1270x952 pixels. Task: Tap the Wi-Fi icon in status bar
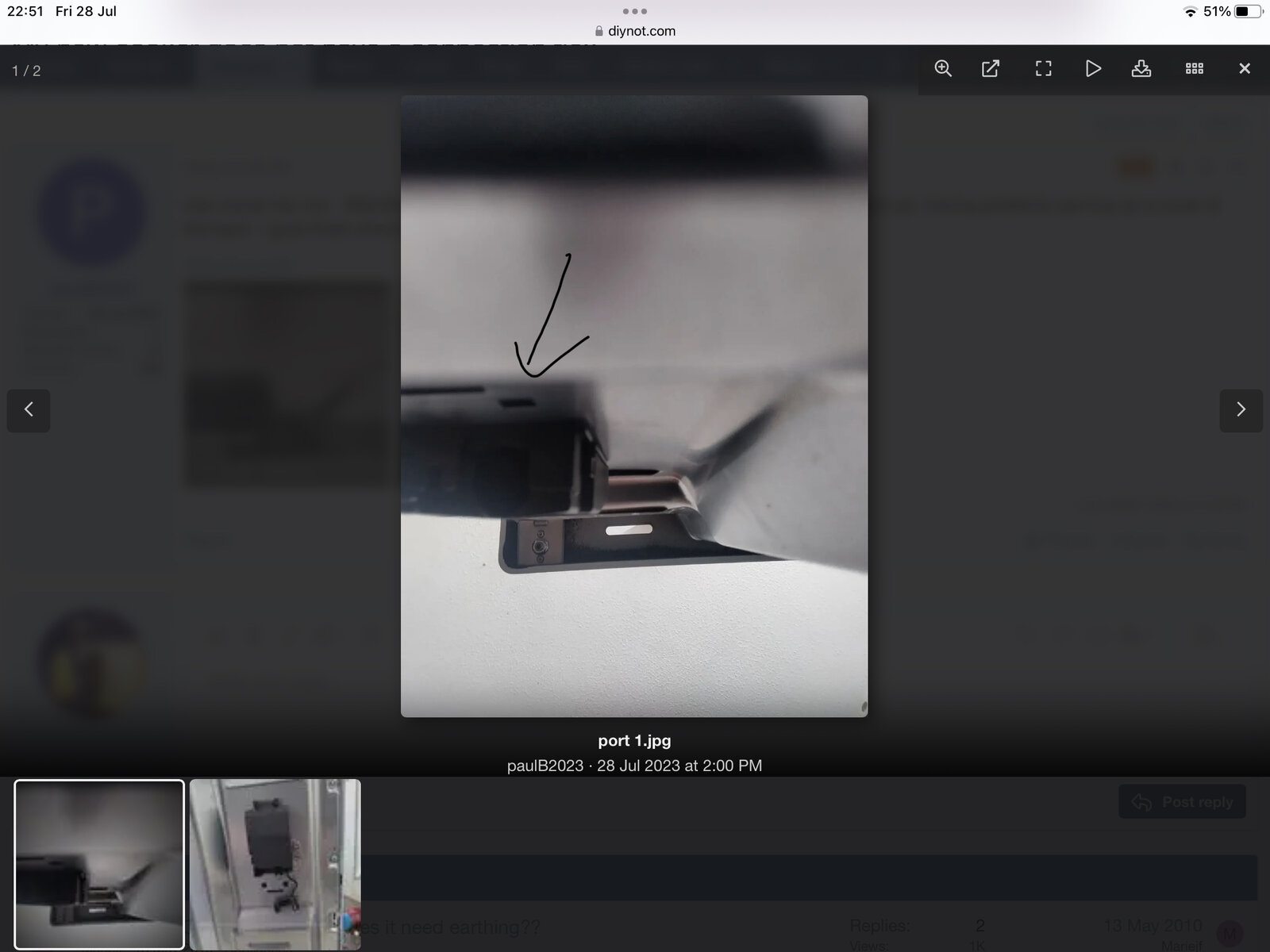tap(1189, 12)
